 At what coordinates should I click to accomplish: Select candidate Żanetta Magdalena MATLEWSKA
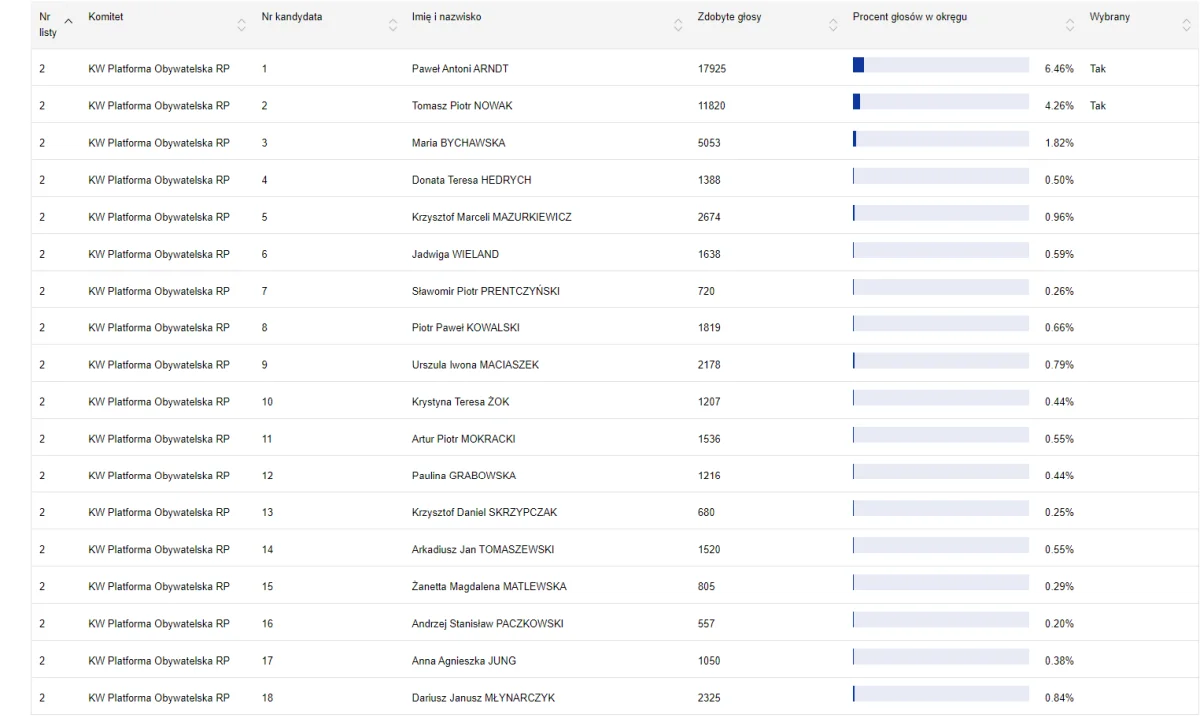click(489, 587)
